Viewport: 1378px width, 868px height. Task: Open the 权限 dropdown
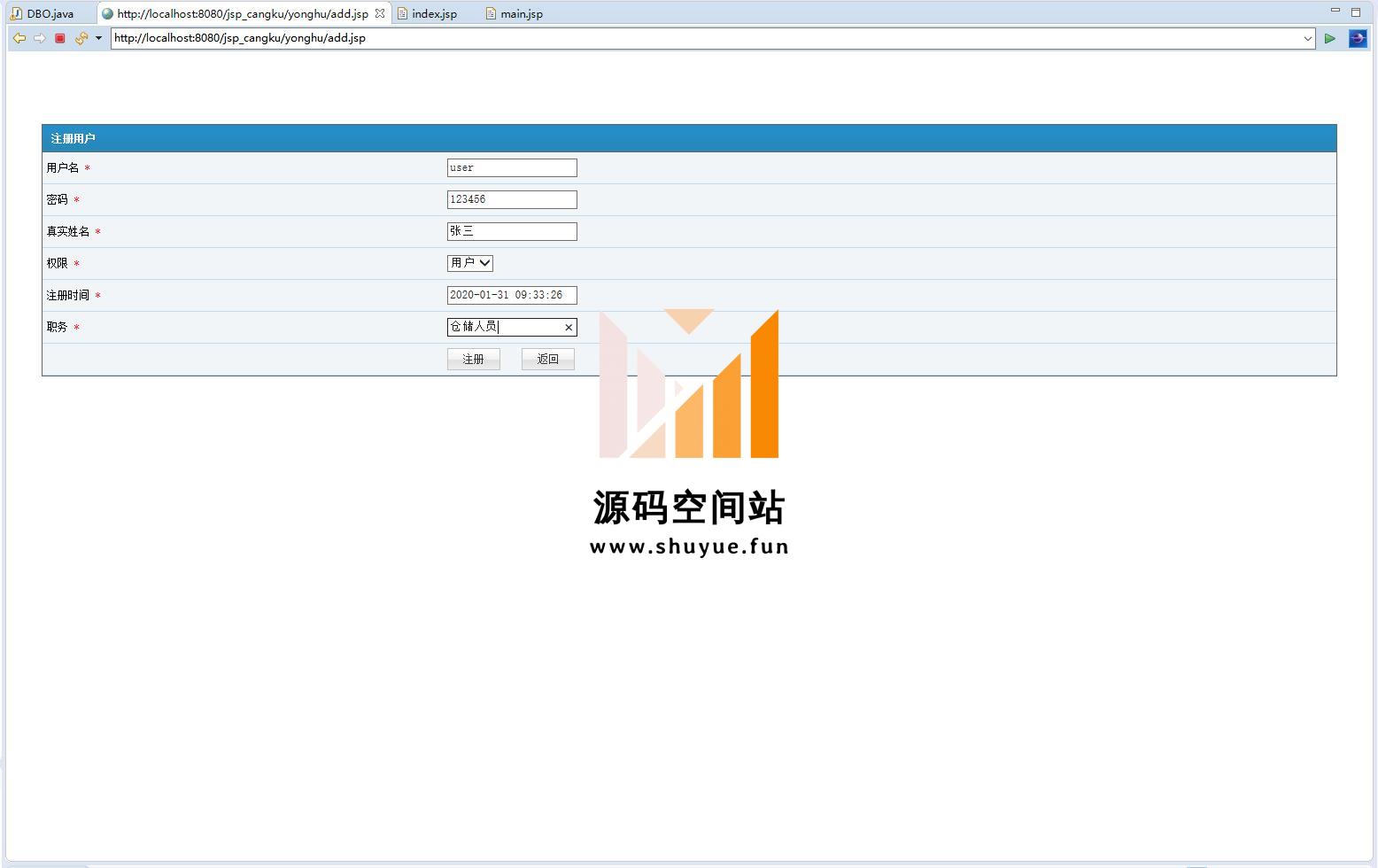[470, 263]
